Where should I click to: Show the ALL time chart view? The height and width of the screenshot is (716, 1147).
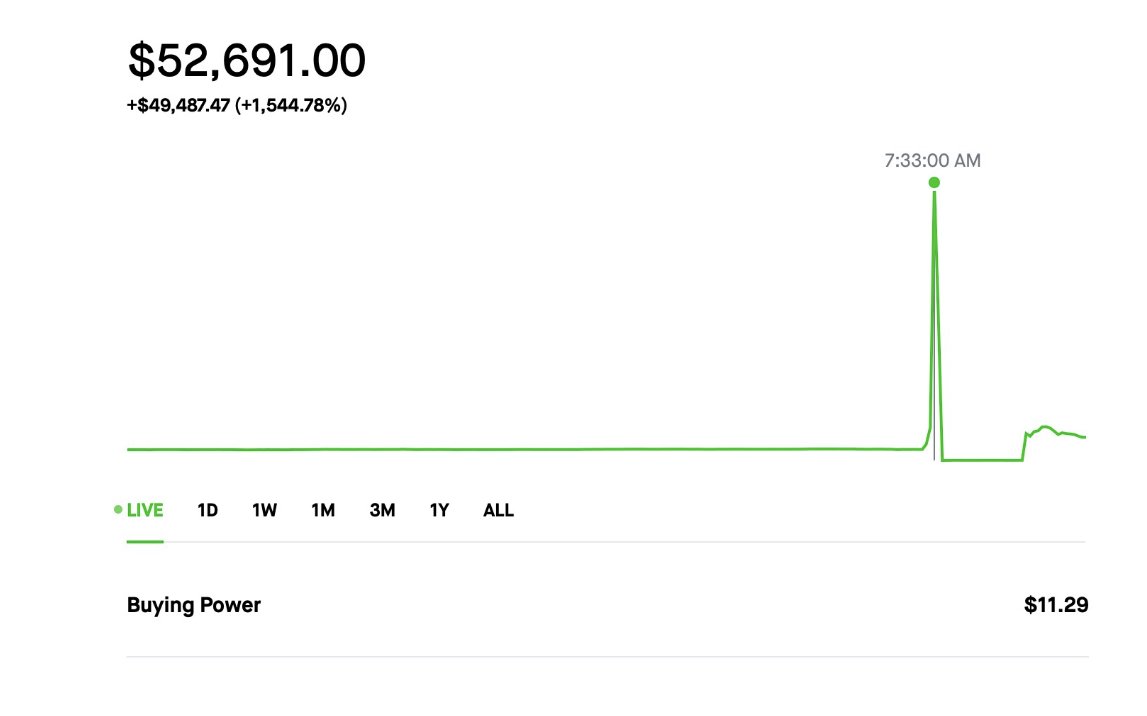pyautogui.click(x=498, y=510)
